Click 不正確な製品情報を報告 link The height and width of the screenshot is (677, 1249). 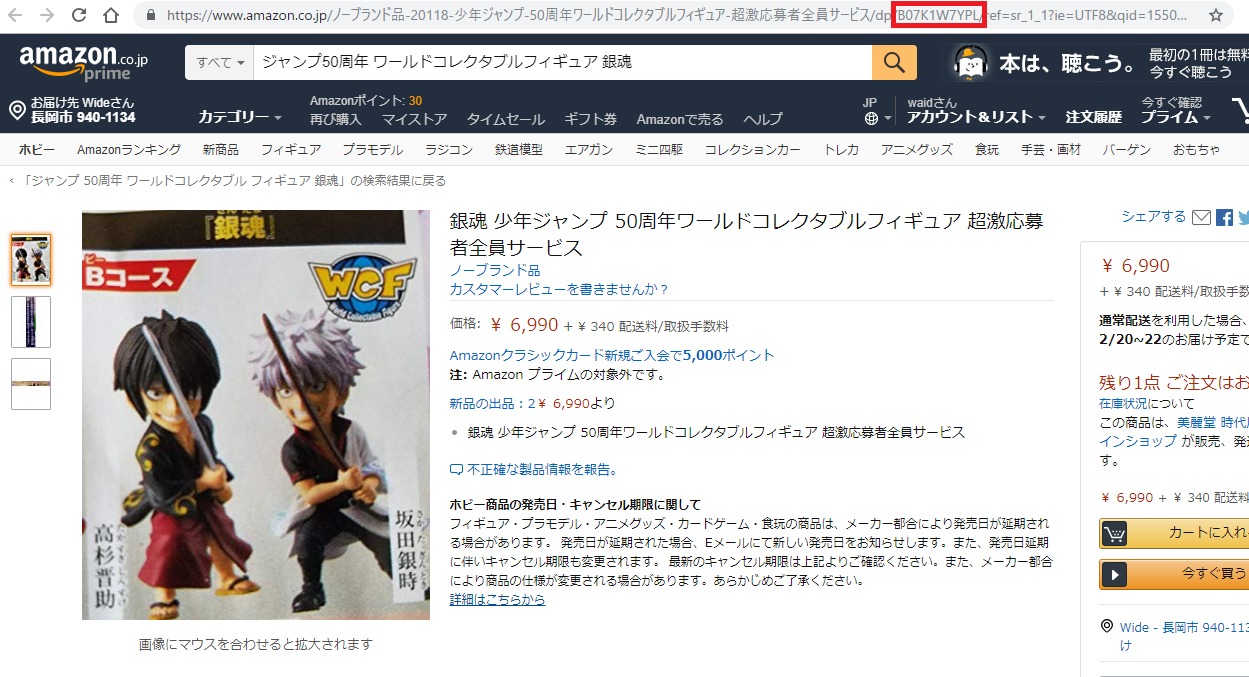[534, 469]
